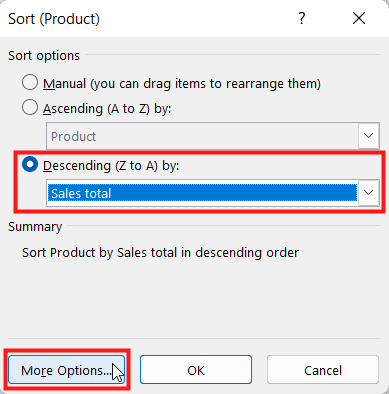Dismiss the dialog with Cancel
The height and width of the screenshot is (394, 389).
[323, 370]
